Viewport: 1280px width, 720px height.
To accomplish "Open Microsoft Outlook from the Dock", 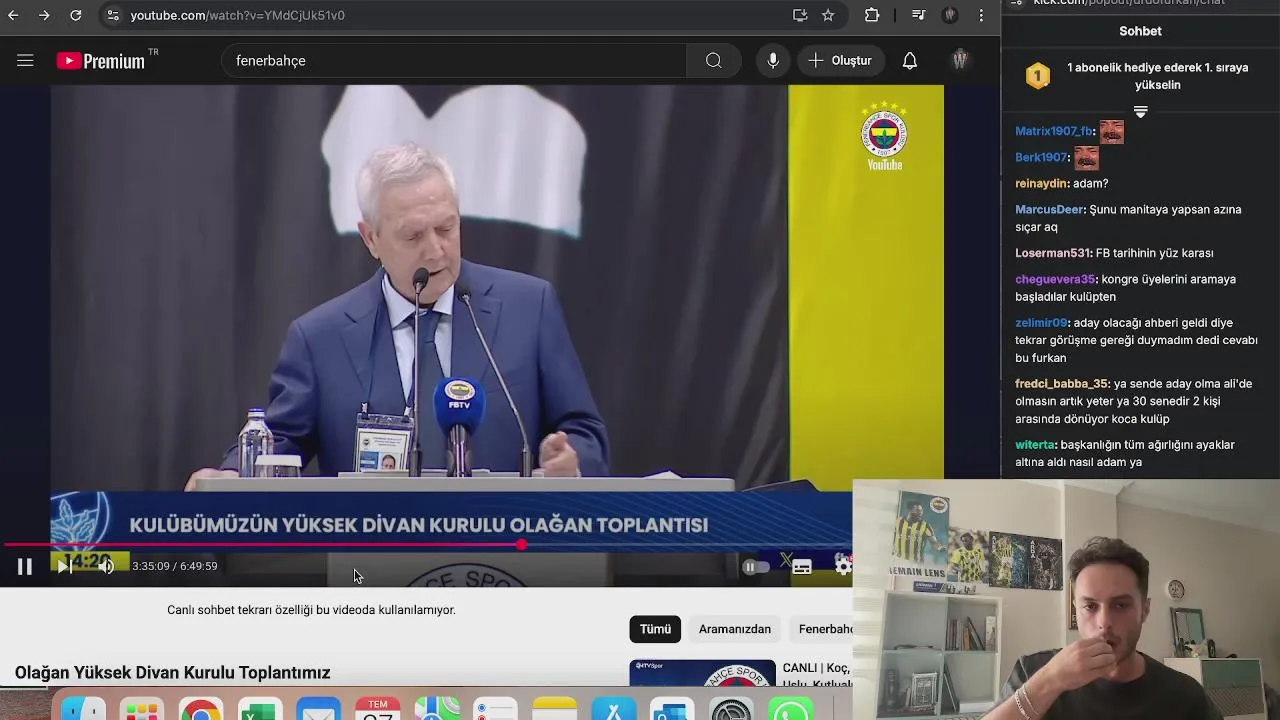I will click(x=672, y=708).
